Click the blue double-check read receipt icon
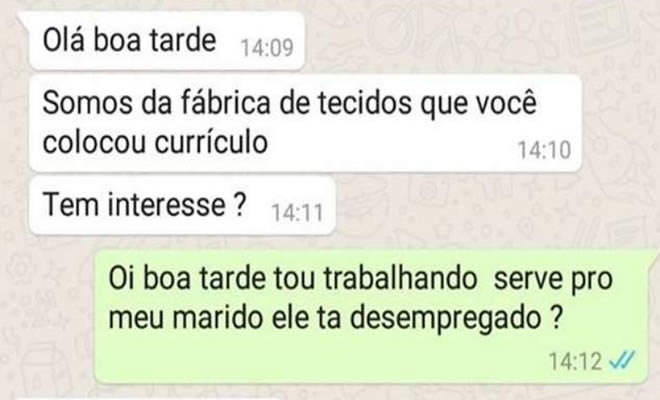The width and height of the screenshot is (660, 400). tap(623, 360)
